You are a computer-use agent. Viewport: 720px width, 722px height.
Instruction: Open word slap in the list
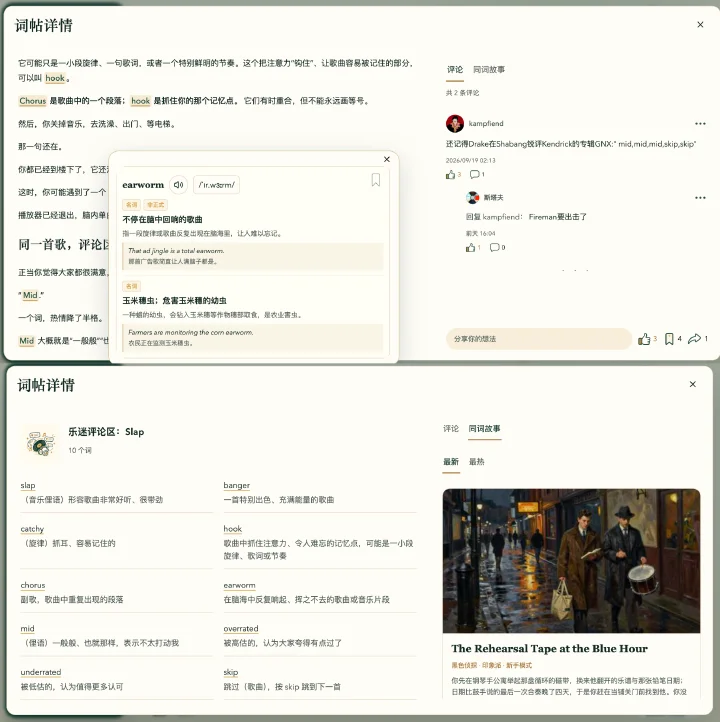tap(28, 485)
